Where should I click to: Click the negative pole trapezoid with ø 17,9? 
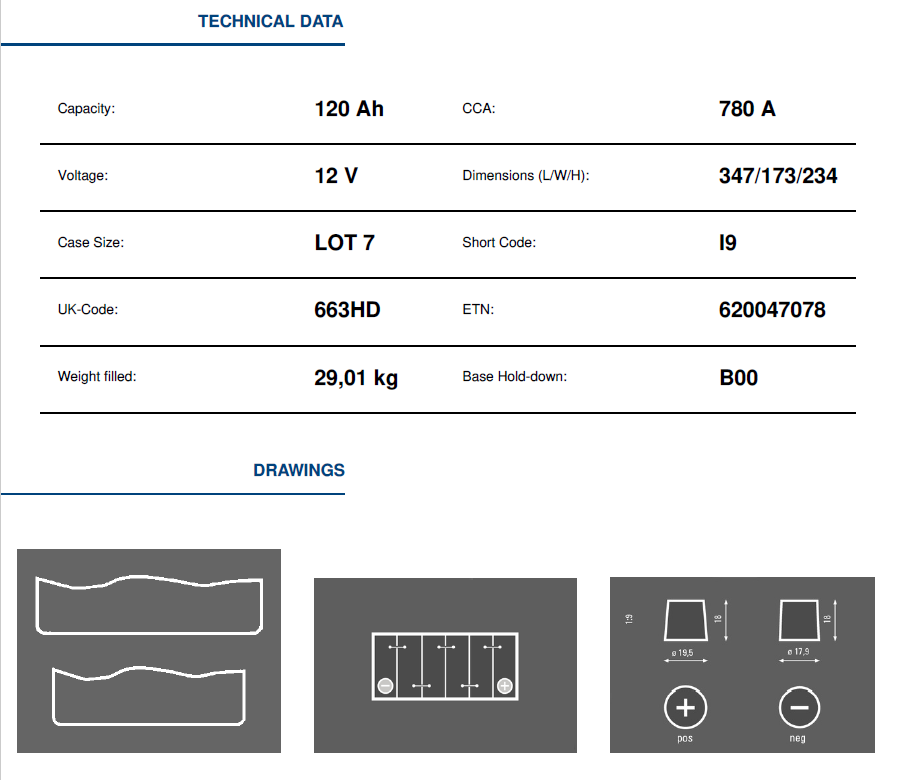coord(799,621)
